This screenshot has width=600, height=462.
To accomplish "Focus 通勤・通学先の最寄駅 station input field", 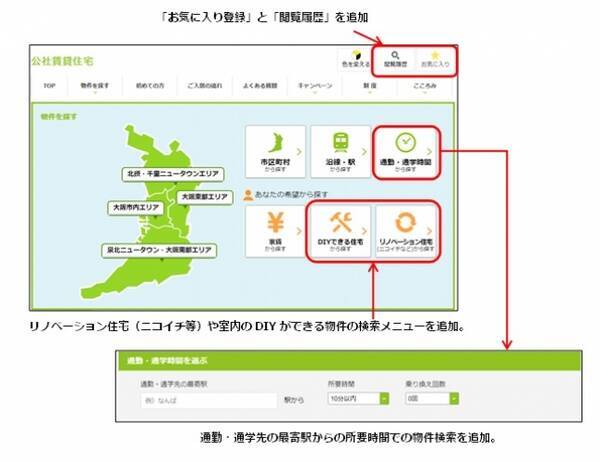I will click(x=209, y=400).
